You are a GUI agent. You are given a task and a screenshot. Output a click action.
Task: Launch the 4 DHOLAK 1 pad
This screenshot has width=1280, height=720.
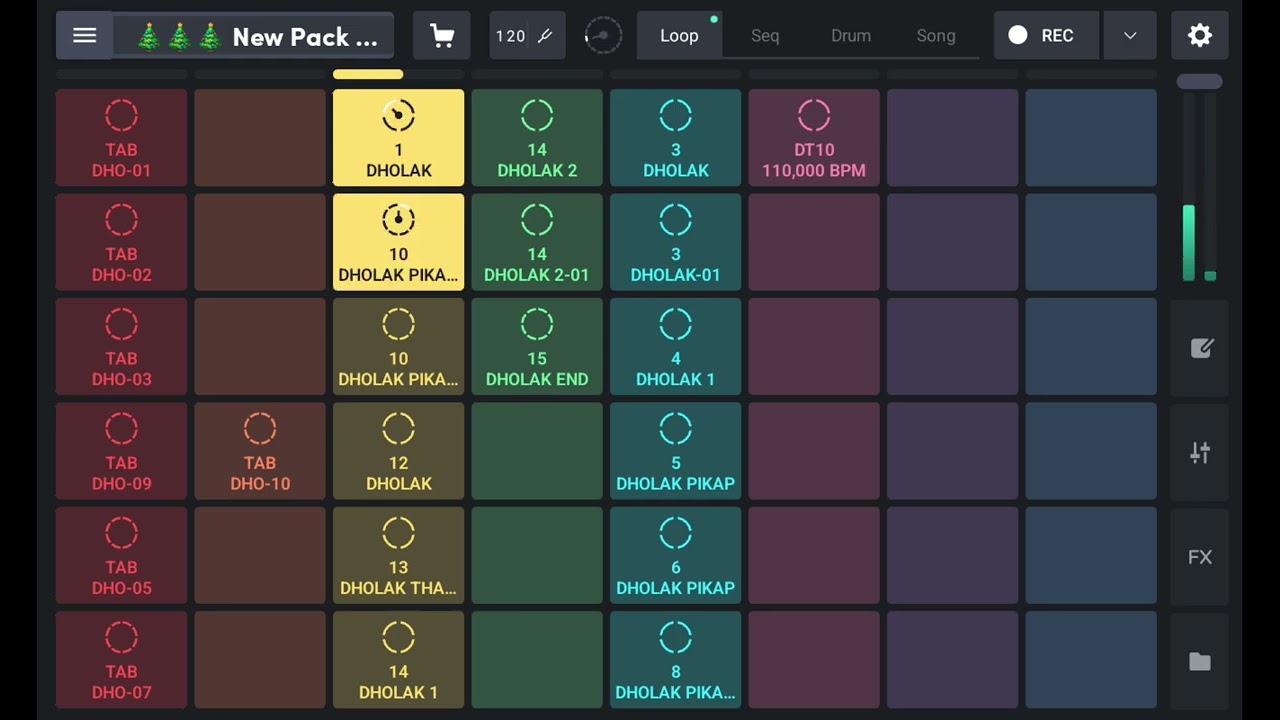pos(675,346)
